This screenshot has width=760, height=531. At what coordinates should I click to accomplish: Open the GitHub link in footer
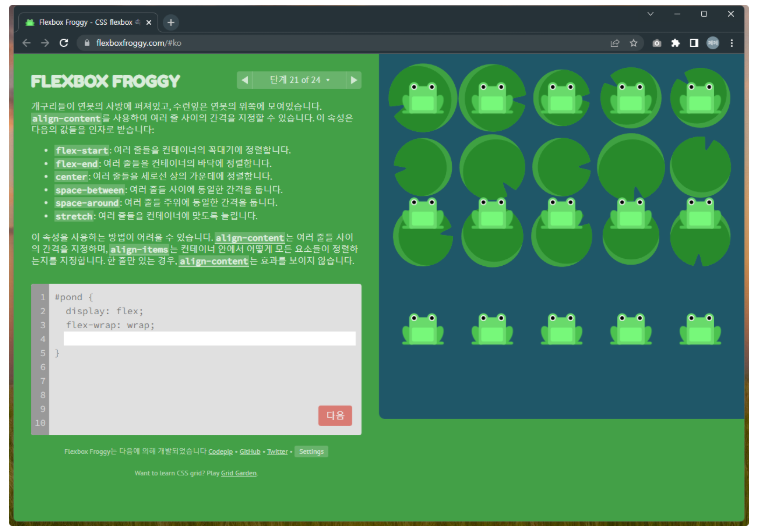tap(250, 452)
